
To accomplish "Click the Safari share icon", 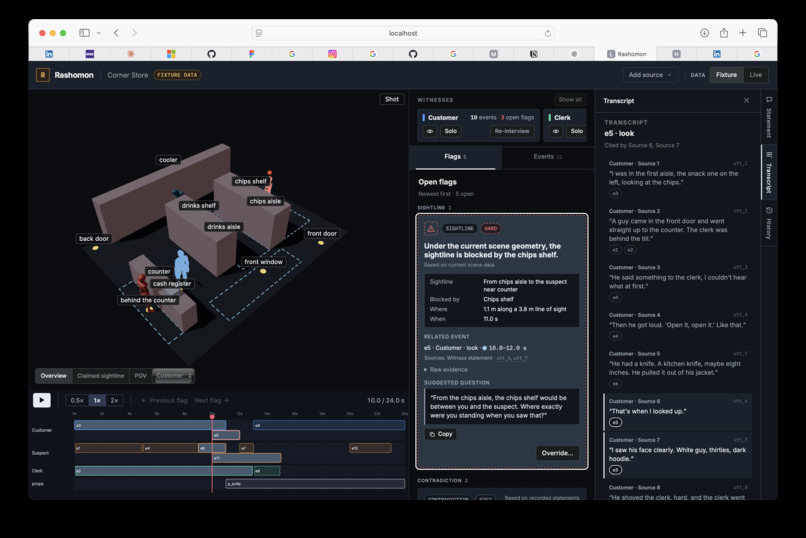I will (724, 33).
